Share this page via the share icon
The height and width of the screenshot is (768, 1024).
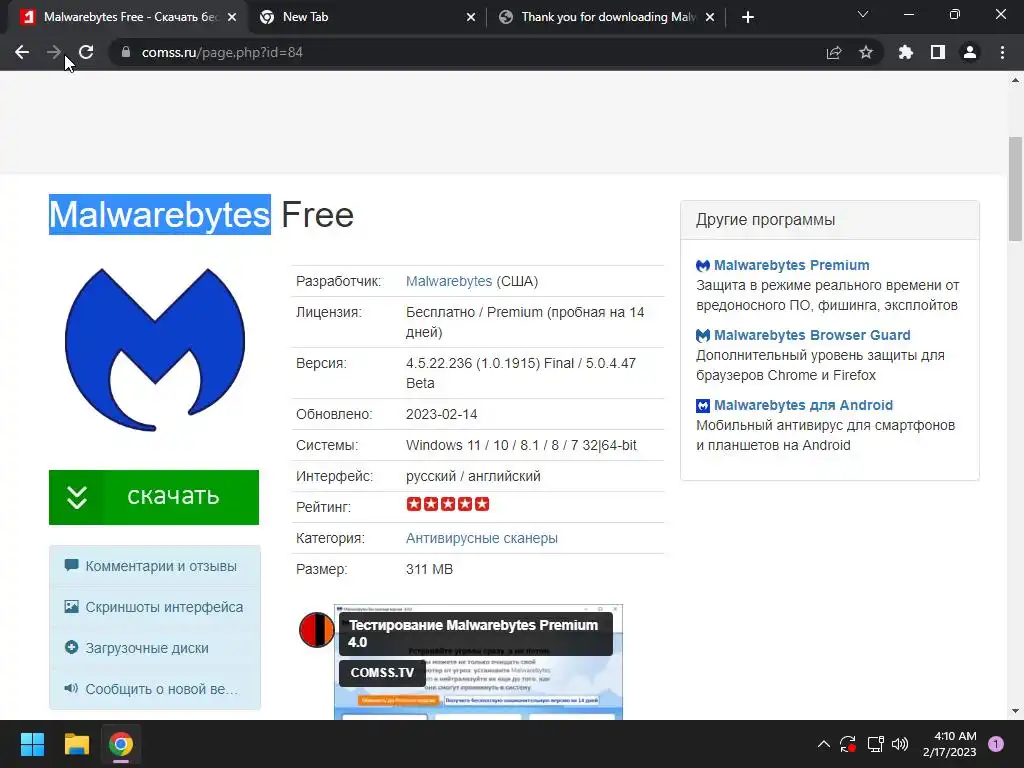point(834,52)
